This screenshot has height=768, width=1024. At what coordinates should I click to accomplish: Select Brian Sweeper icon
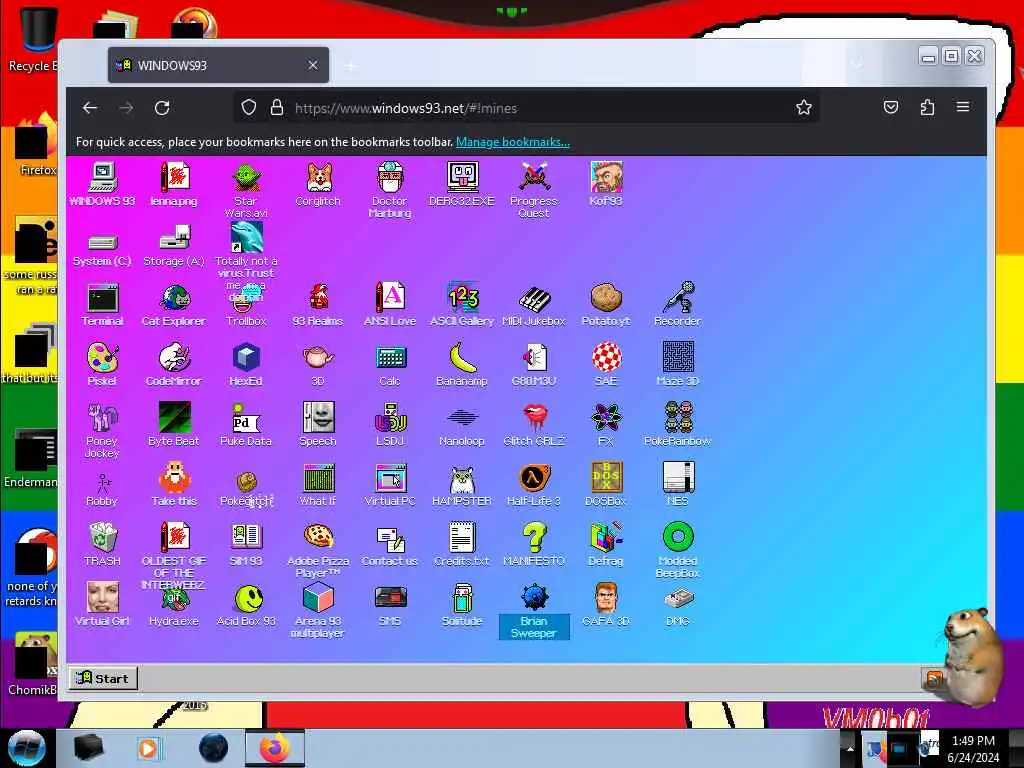[x=534, y=610]
